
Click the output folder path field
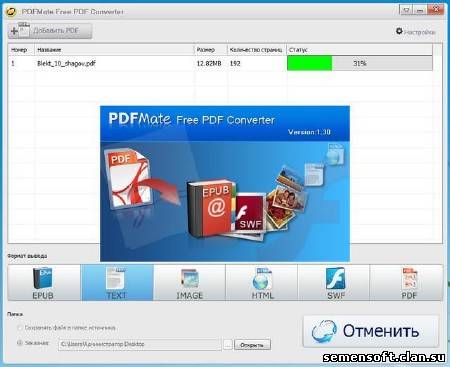(140, 344)
